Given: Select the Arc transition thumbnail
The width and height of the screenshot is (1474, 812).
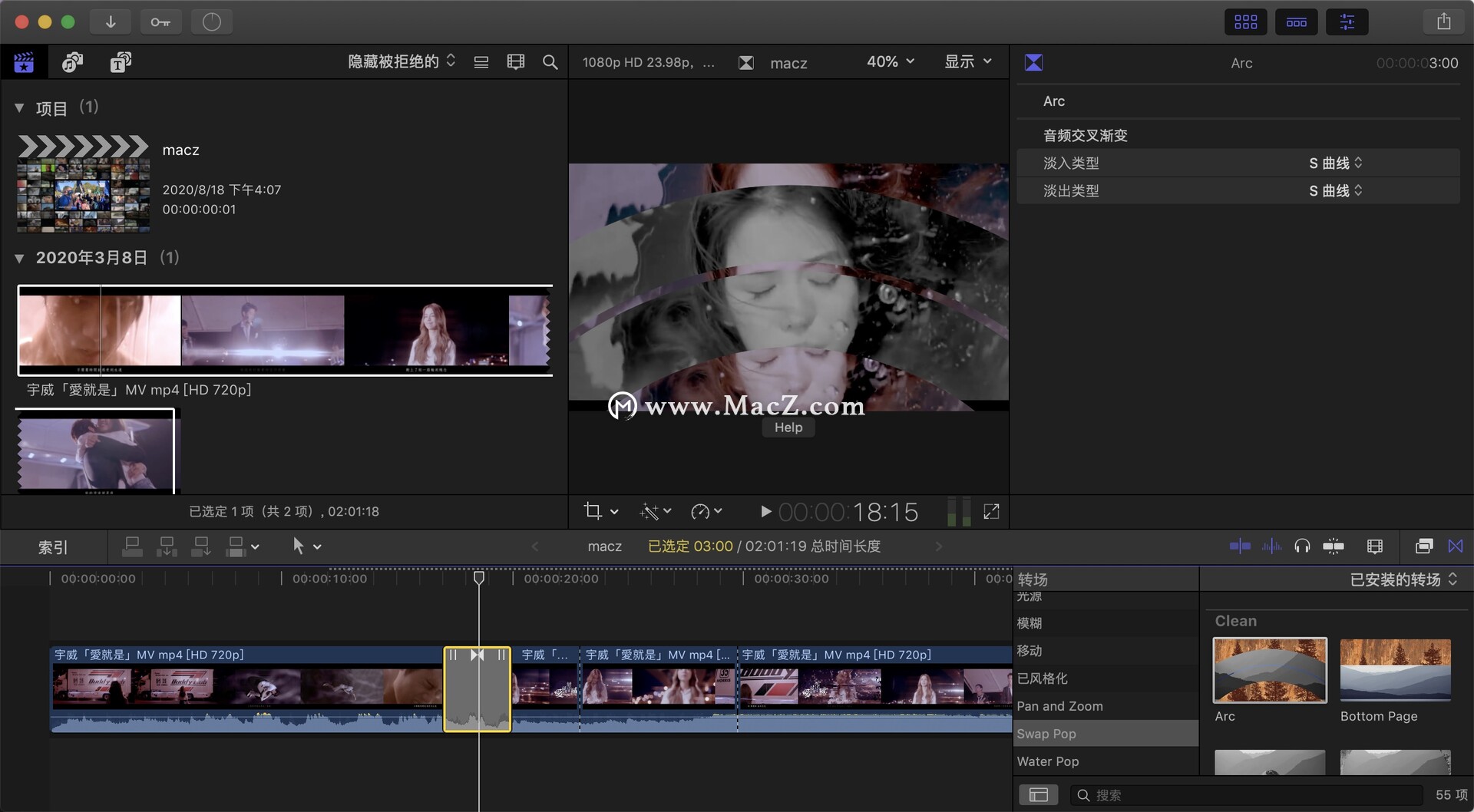Looking at the screenshot, I should 1270,670.
